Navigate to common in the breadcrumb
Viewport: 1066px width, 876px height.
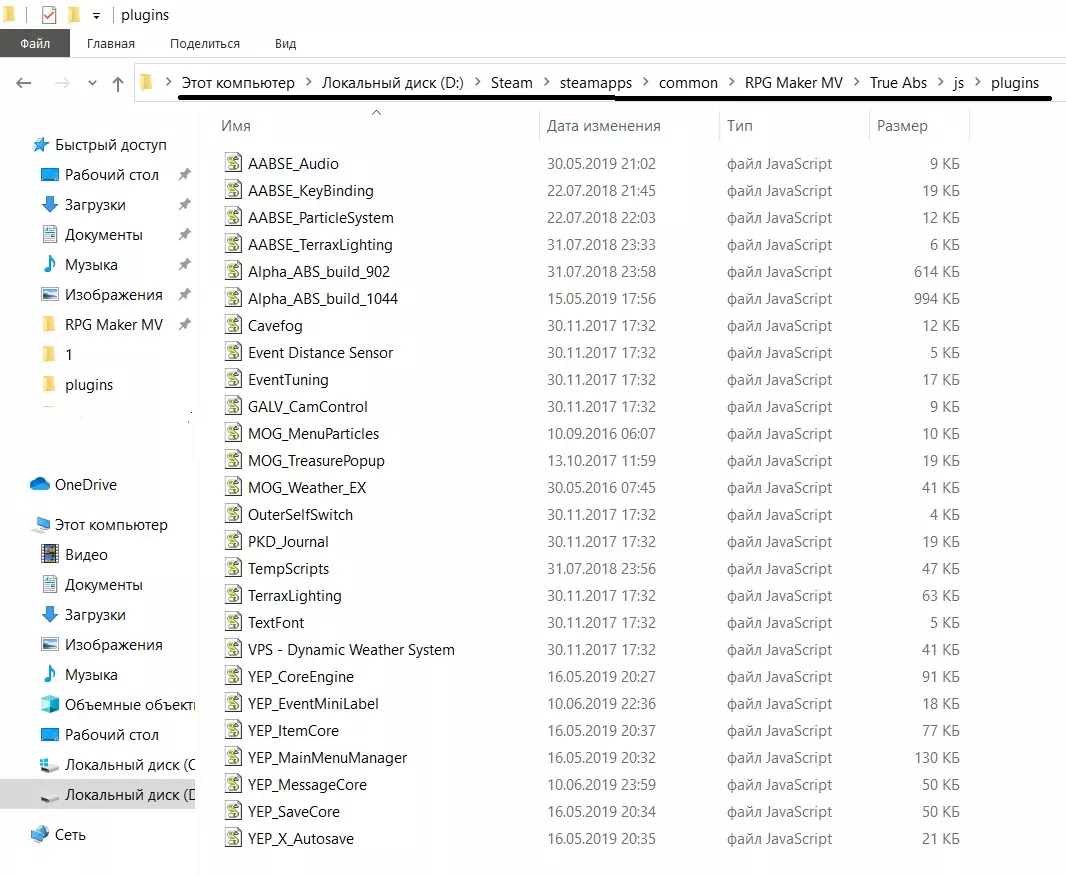point(688,83)
